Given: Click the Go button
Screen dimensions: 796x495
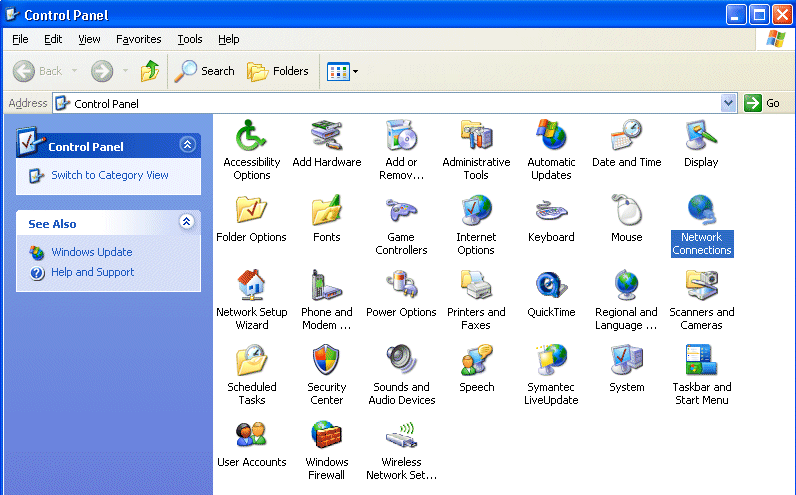Looking at the screenshot, I should coord(761,103).
